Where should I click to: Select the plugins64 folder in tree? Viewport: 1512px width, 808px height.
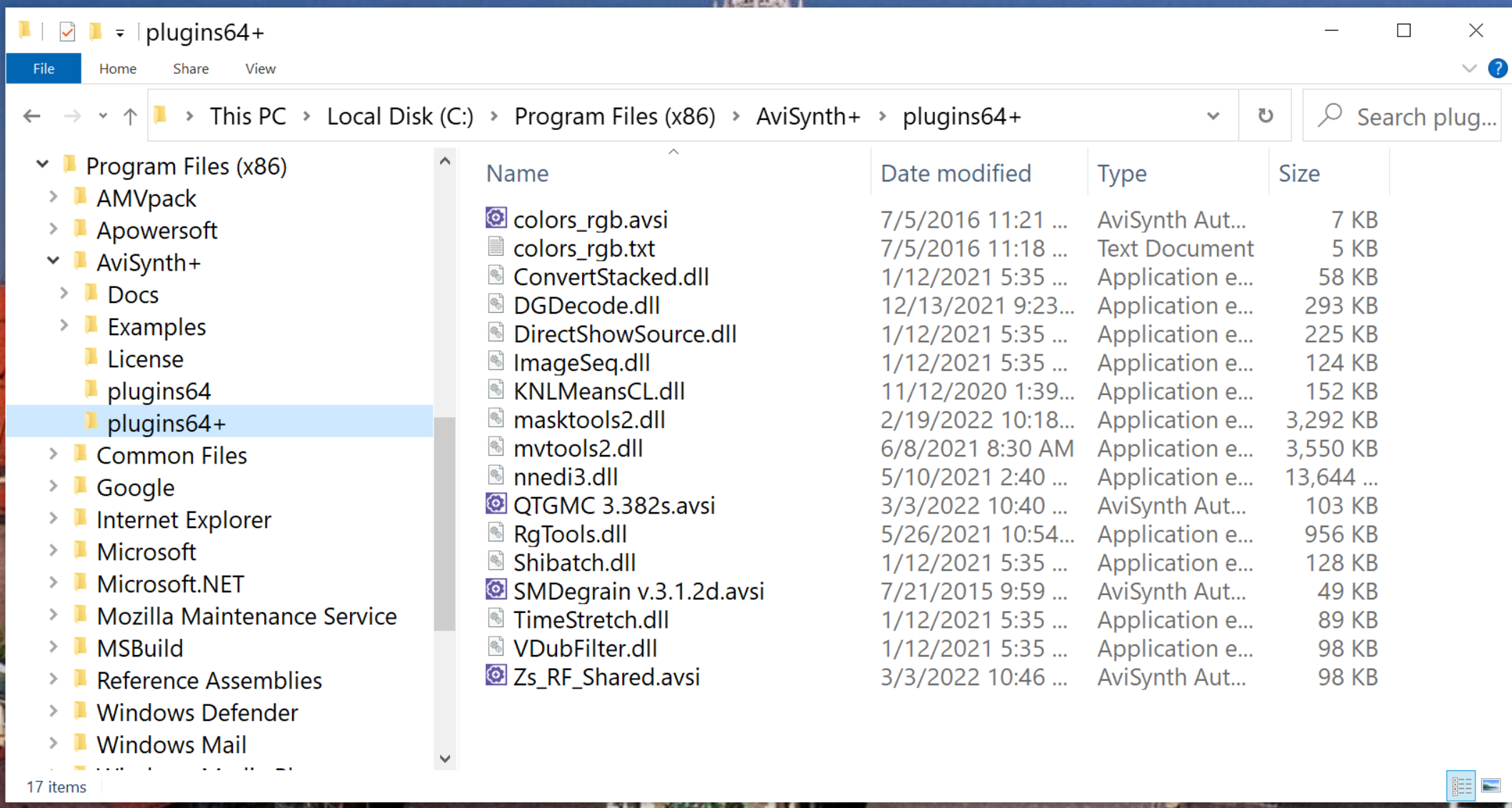[159, 391]
